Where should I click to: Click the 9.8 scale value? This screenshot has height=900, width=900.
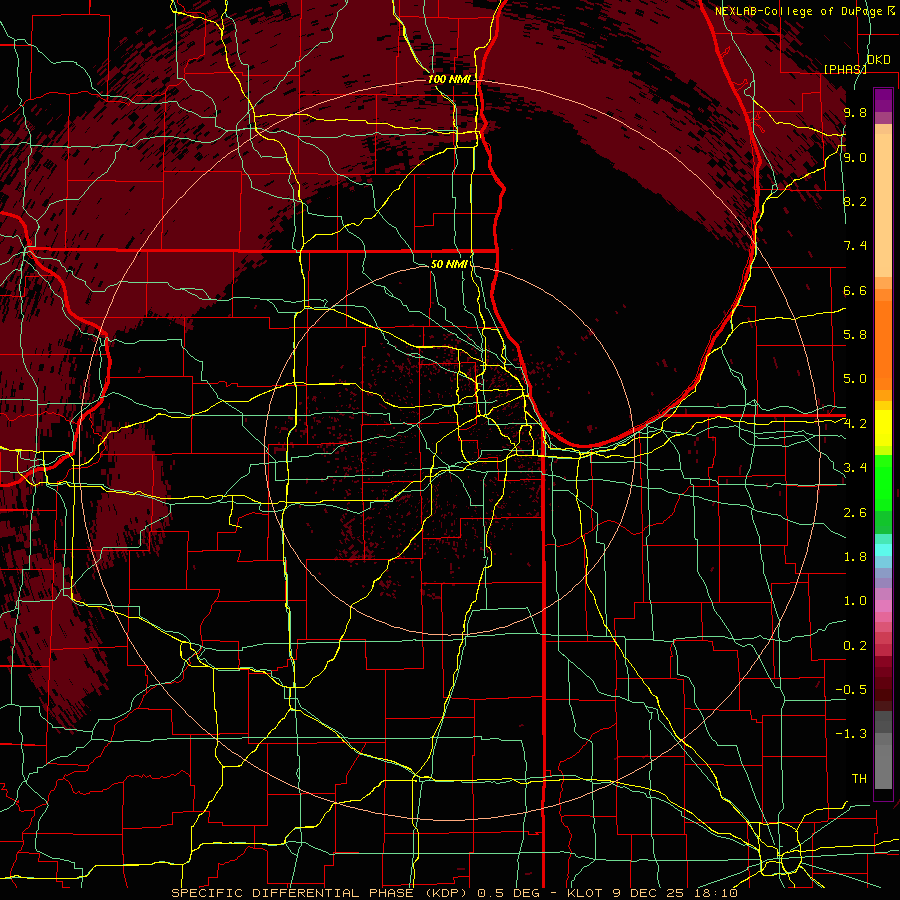pos(855,113)
